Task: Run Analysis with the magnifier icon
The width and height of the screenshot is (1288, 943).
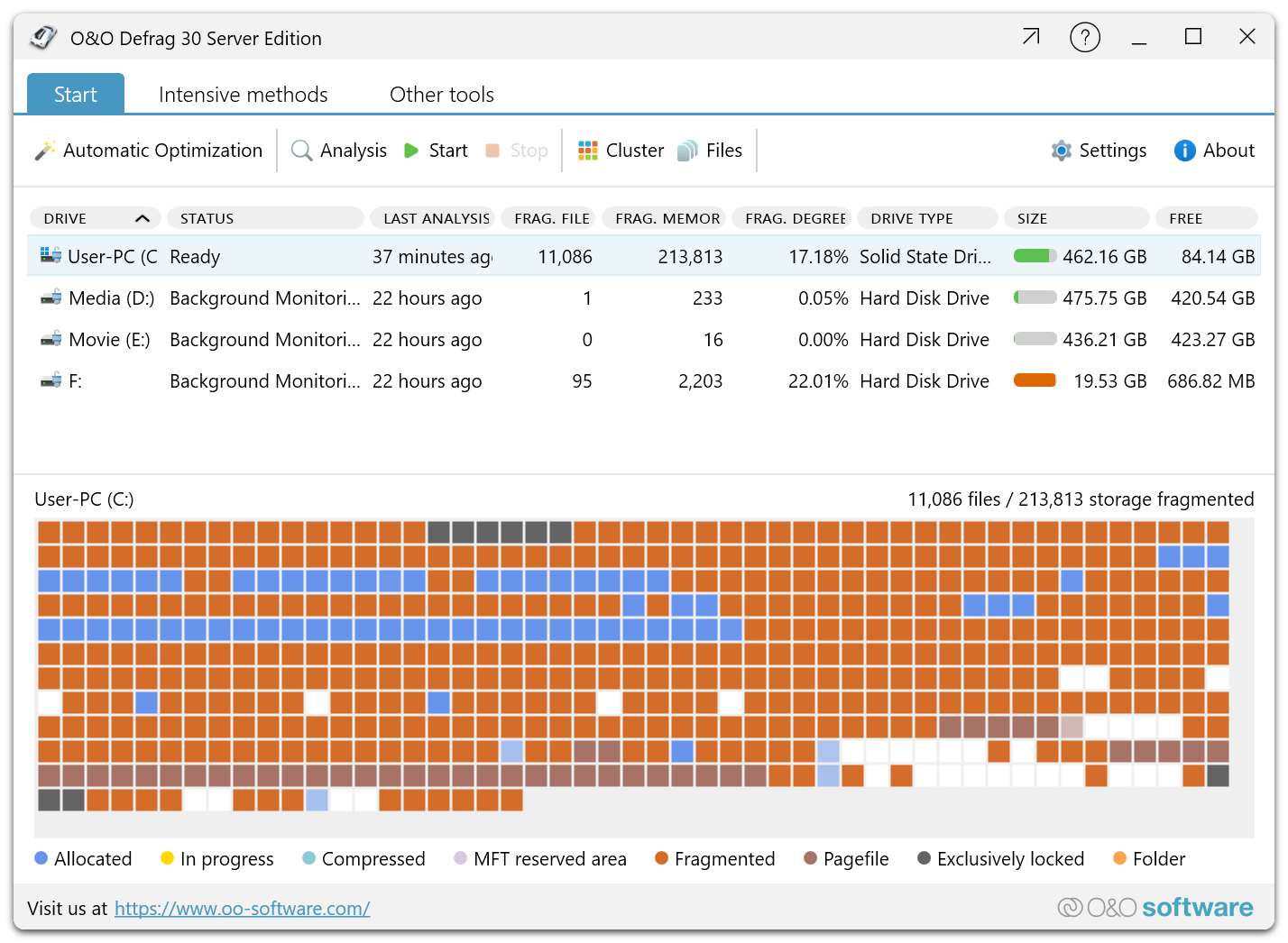Action: click(302, 151)
